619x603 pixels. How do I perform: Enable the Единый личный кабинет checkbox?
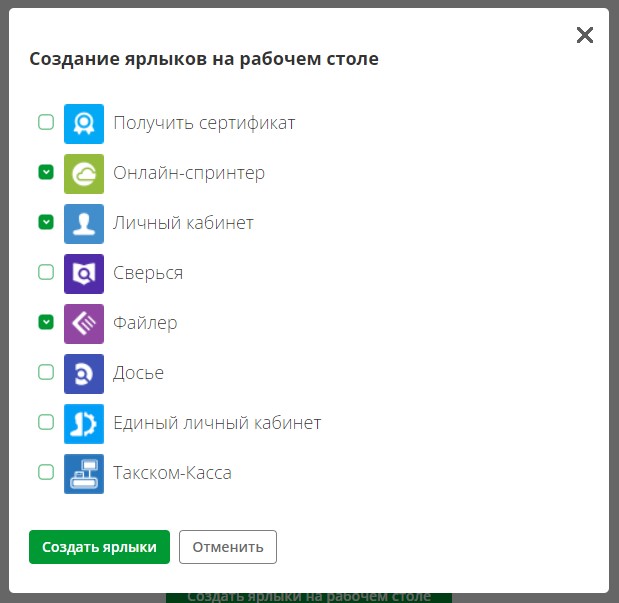click(46, 422)
